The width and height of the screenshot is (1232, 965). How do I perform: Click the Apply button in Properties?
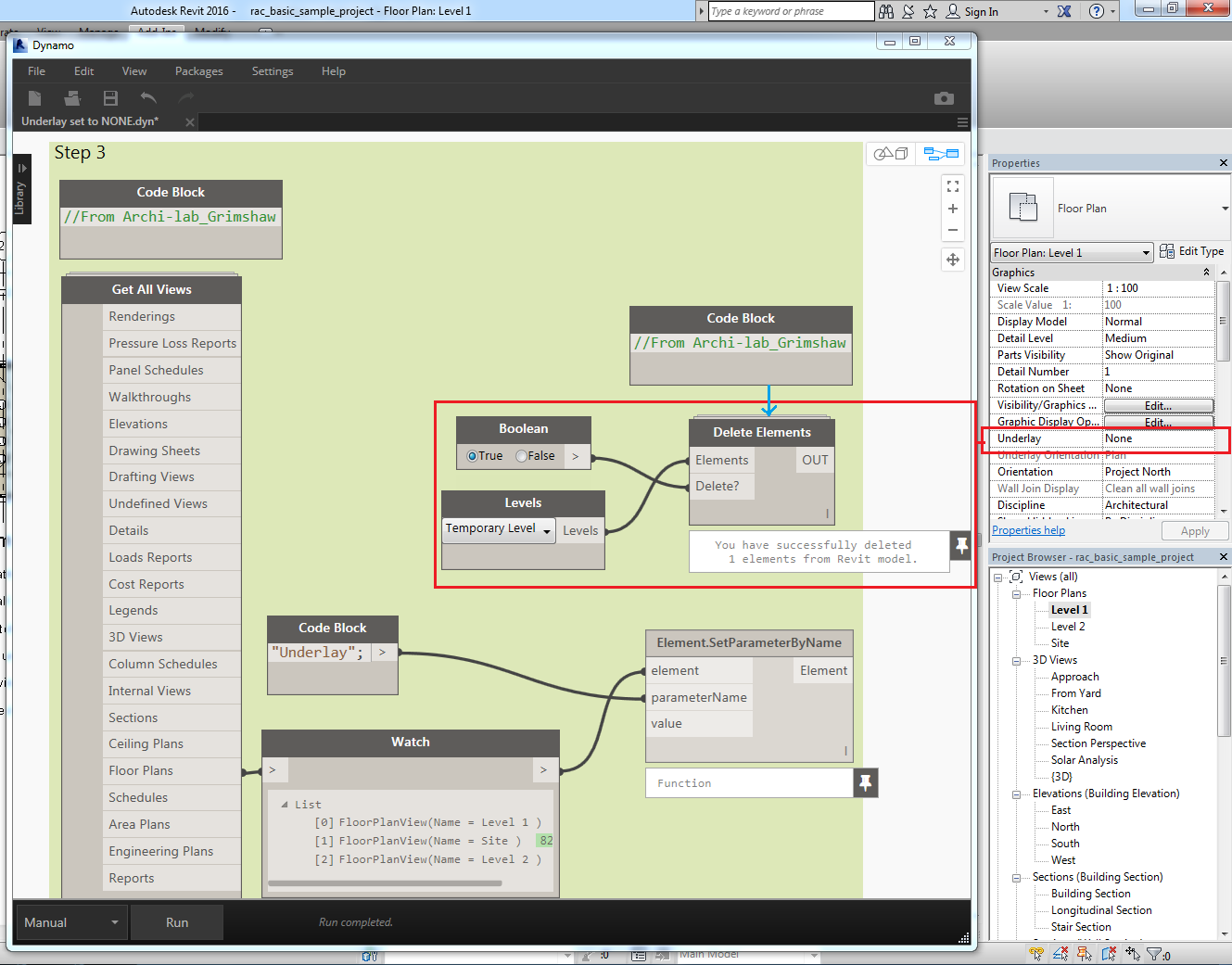[x=1195, y=531]
